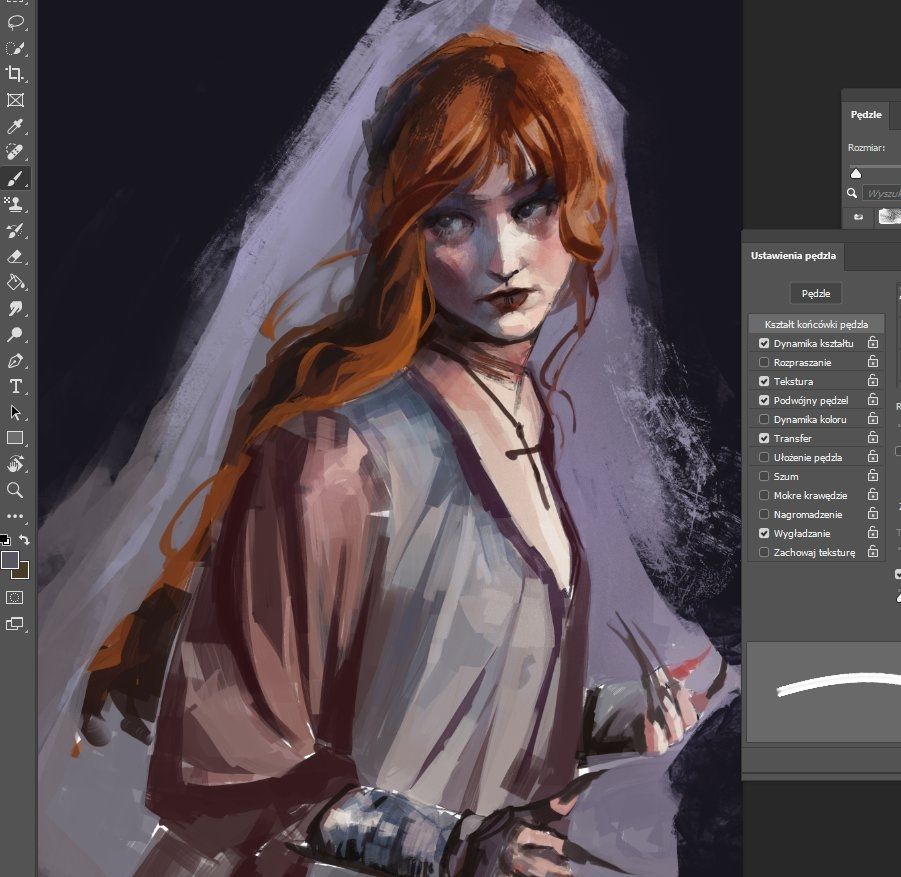Open the foreground color swatch
The height and width of the screenshot is (877, 901).
click(x=10, y=559)
